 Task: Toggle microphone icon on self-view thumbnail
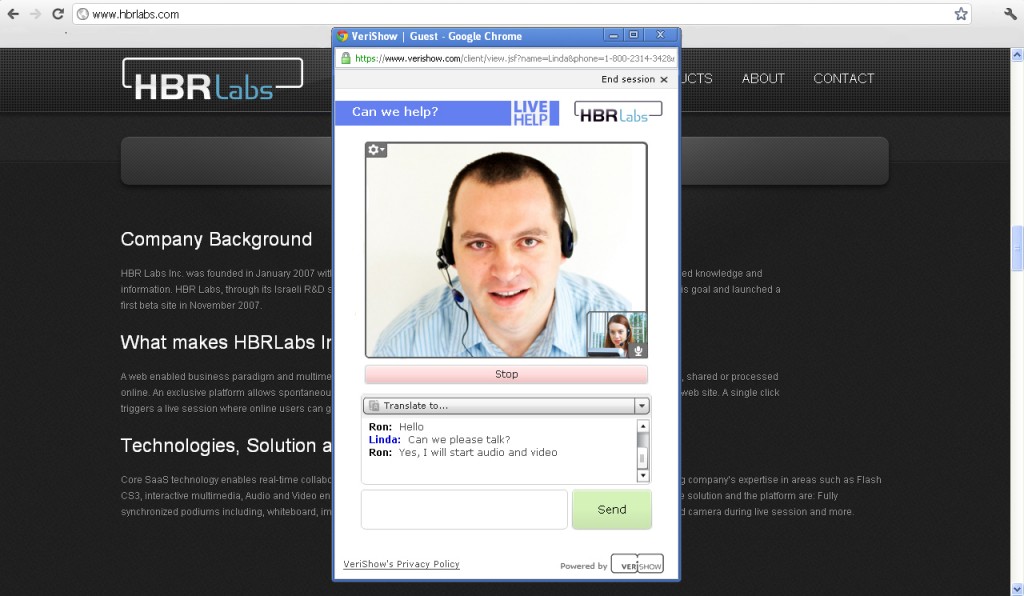coord(638,351)
